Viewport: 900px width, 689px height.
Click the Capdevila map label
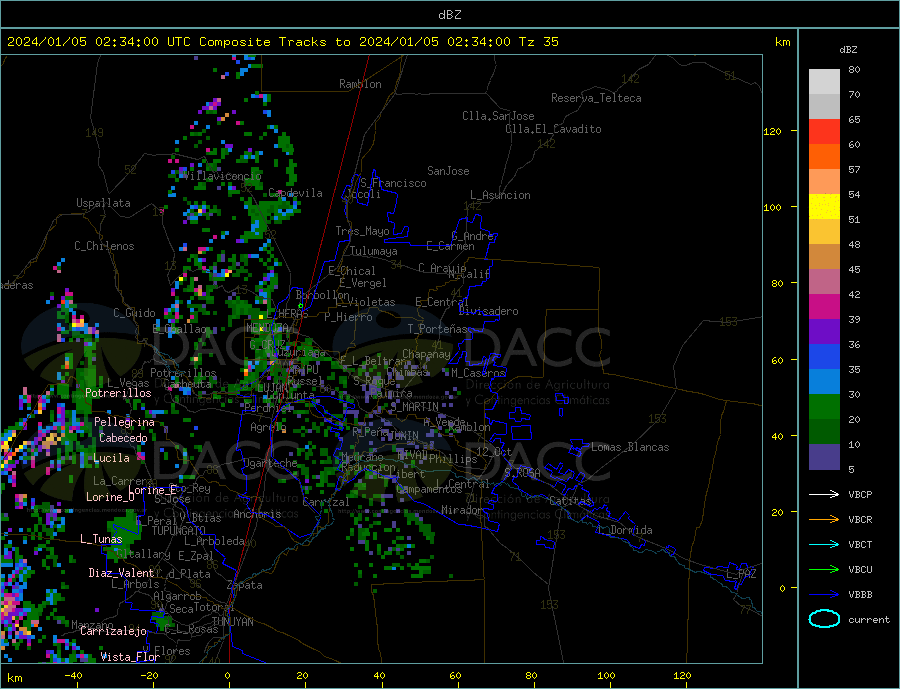(295, 193)
